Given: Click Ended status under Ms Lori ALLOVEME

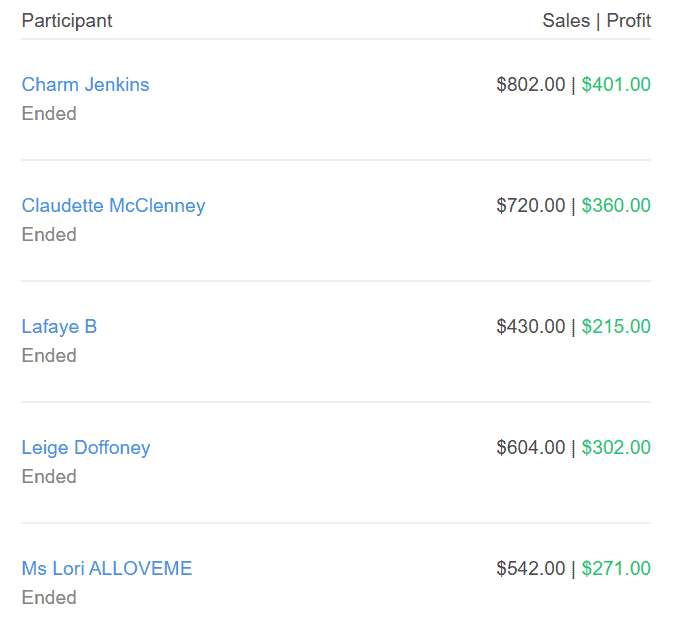Looking at the screenshot, I should click(49, 598).
